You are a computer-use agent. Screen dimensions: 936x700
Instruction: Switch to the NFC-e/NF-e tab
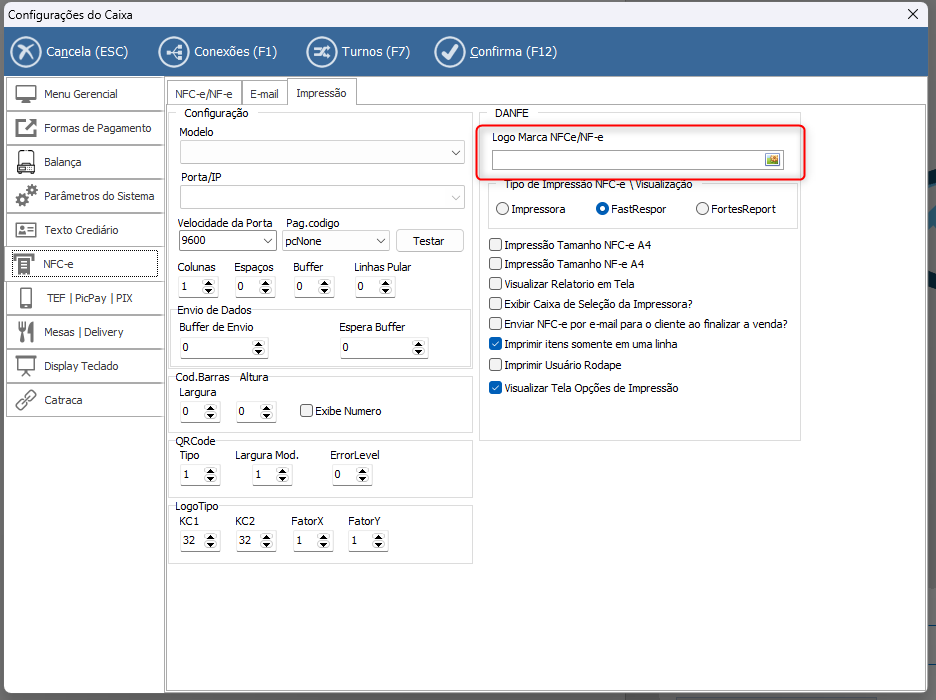[203, 93]
